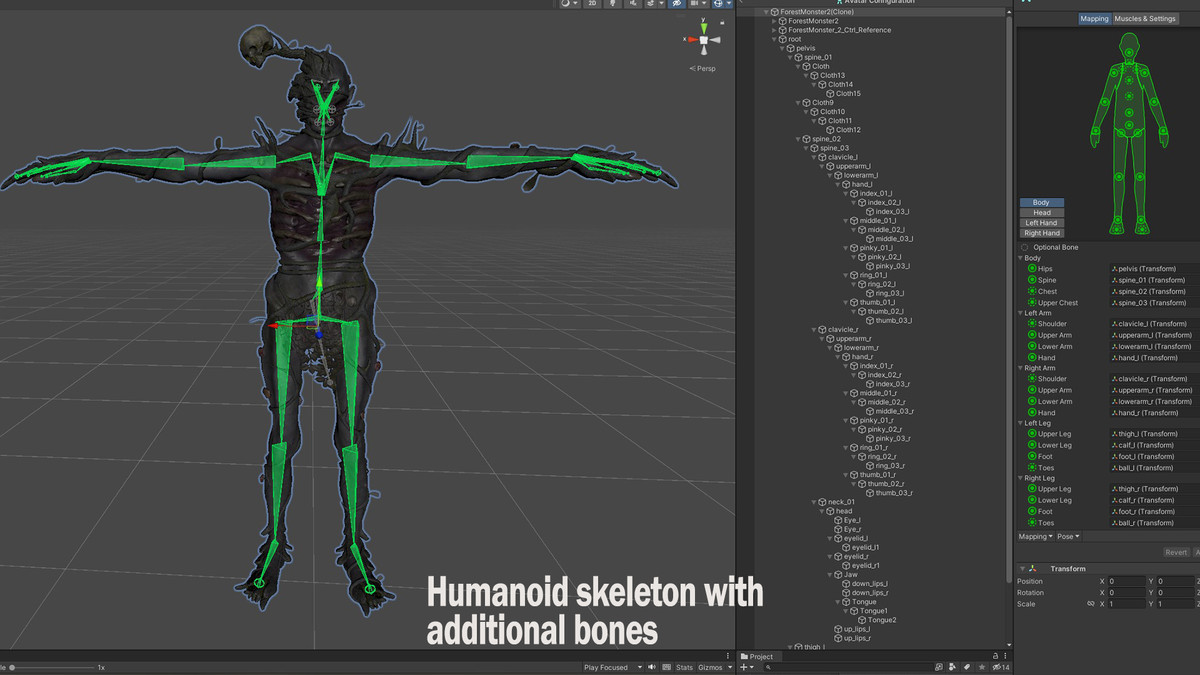Click Project panel search field
This screenshot has height=675, width=1200.
pyautogui.click(x=850, y=667)
